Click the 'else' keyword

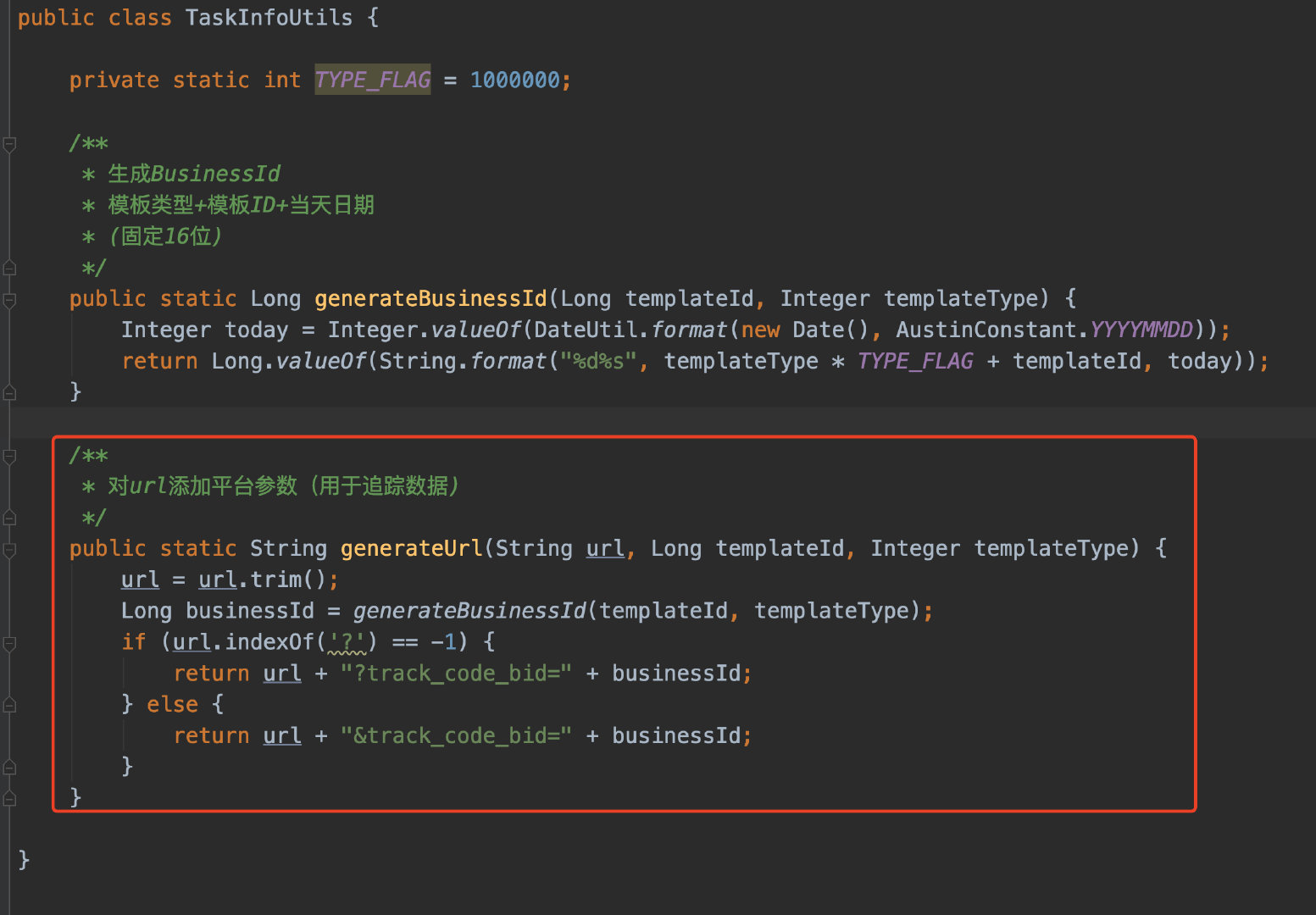click(172, 704)
